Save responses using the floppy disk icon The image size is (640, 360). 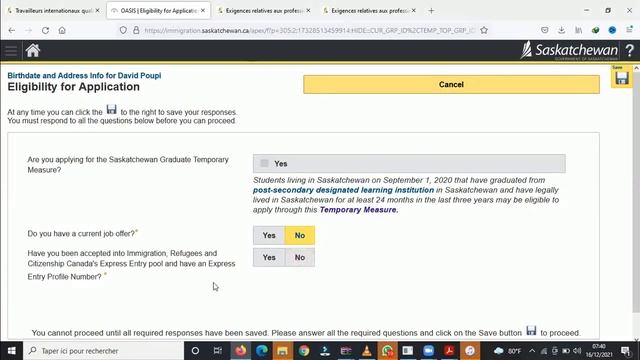point(622,78)
